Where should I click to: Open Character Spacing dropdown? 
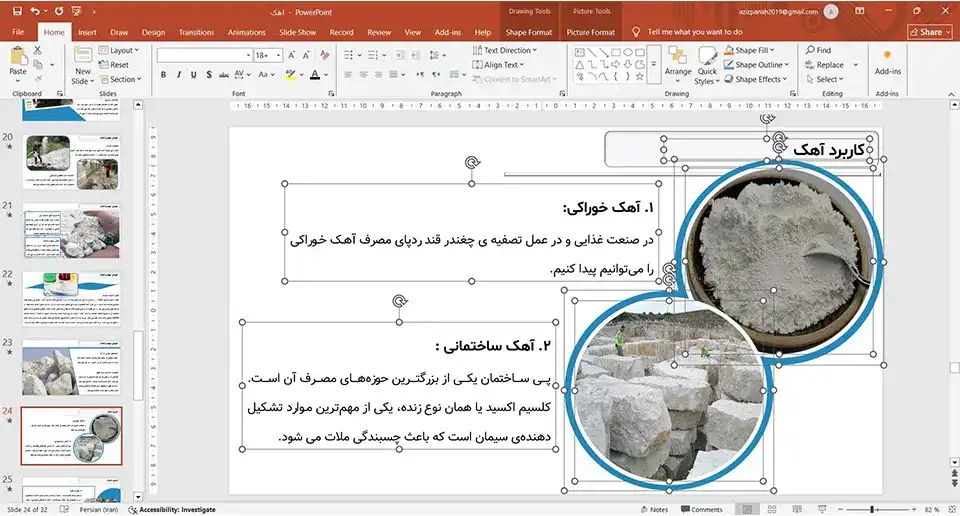pyautogui.click(x=242, y=75)
